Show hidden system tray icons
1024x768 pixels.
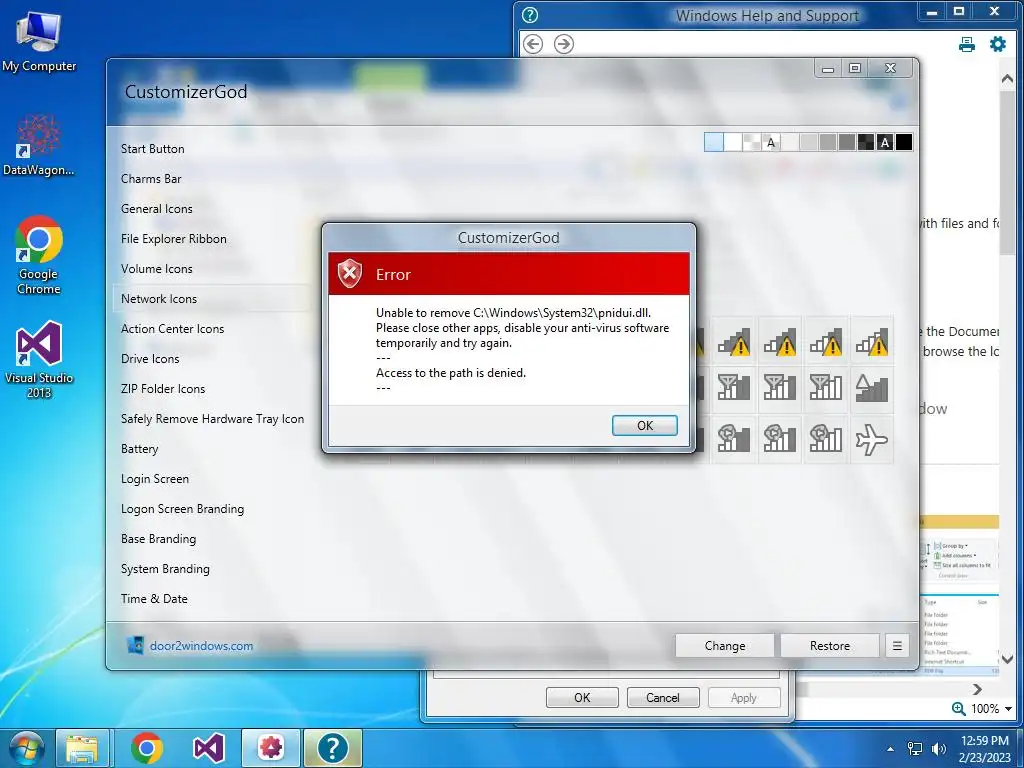tap(890, 749)
